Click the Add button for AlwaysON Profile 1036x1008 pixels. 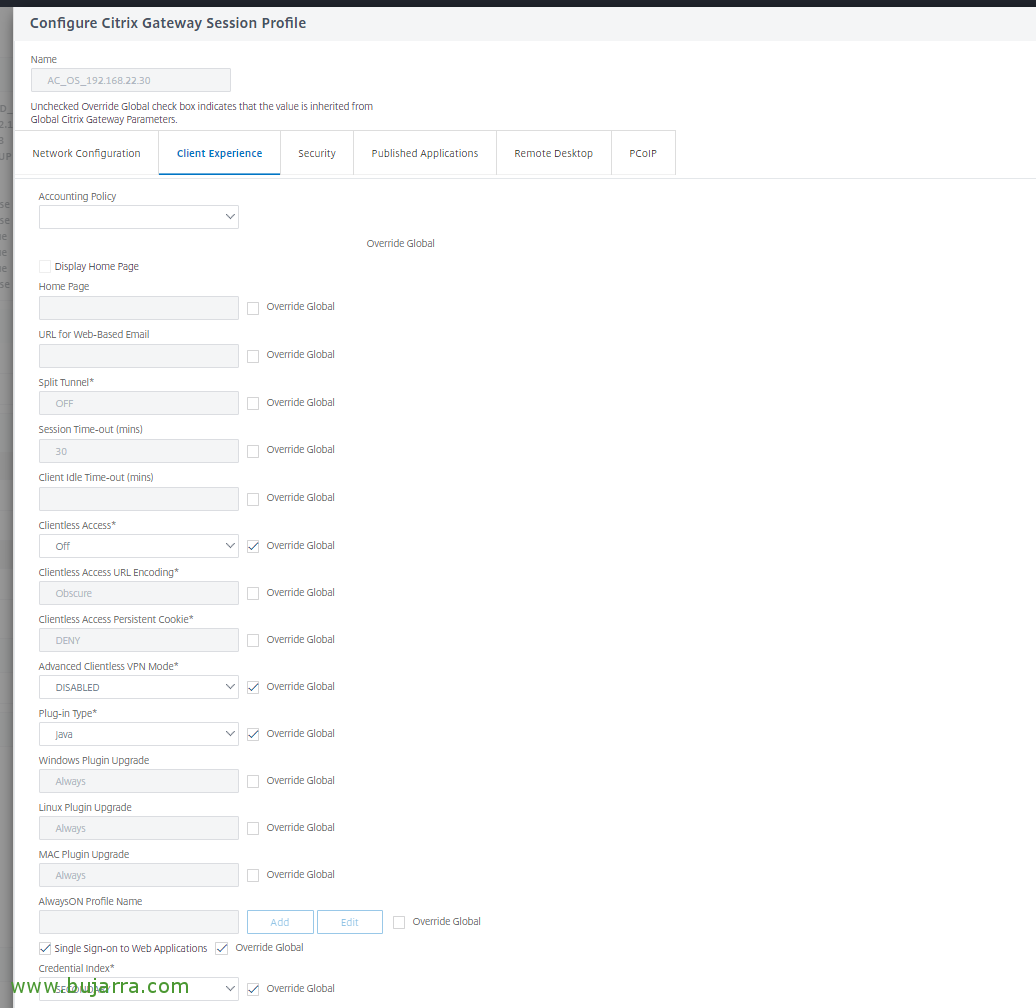[280, 922]
